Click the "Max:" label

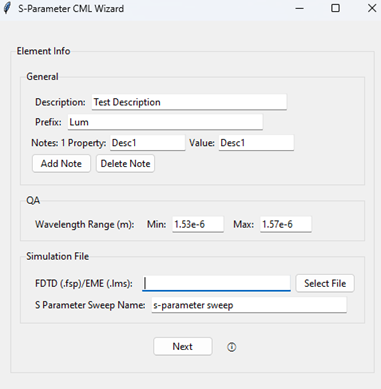pyautogui.click(x=244, y=224)
